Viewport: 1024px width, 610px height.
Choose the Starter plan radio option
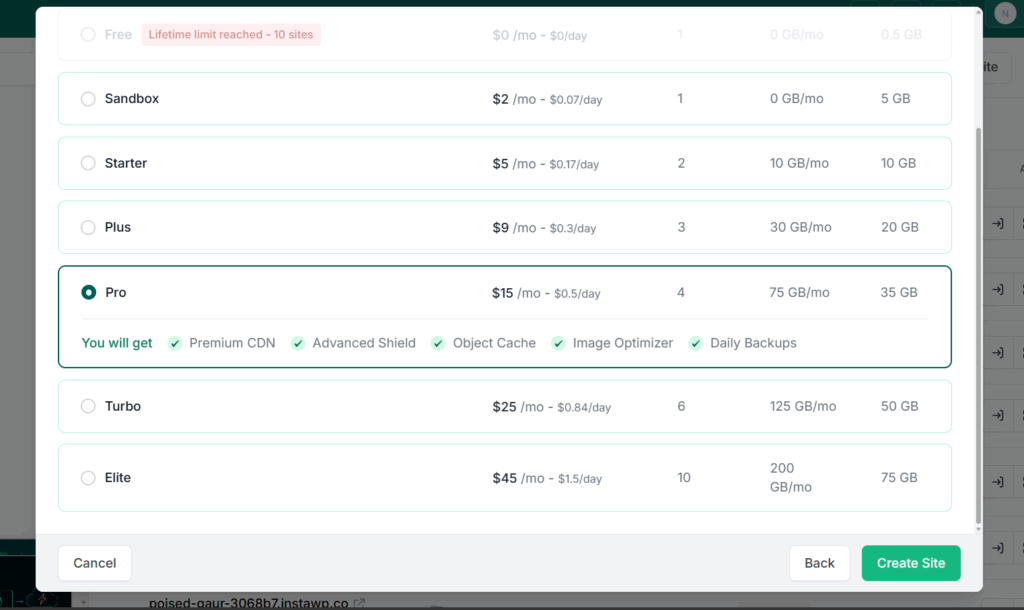[x=88, y=163]
